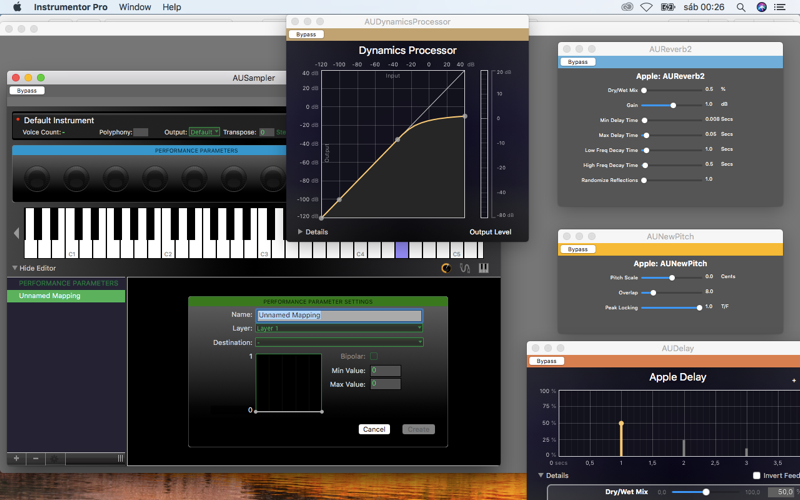Click the Creative Cloud menu bar icon

point(627,7)
